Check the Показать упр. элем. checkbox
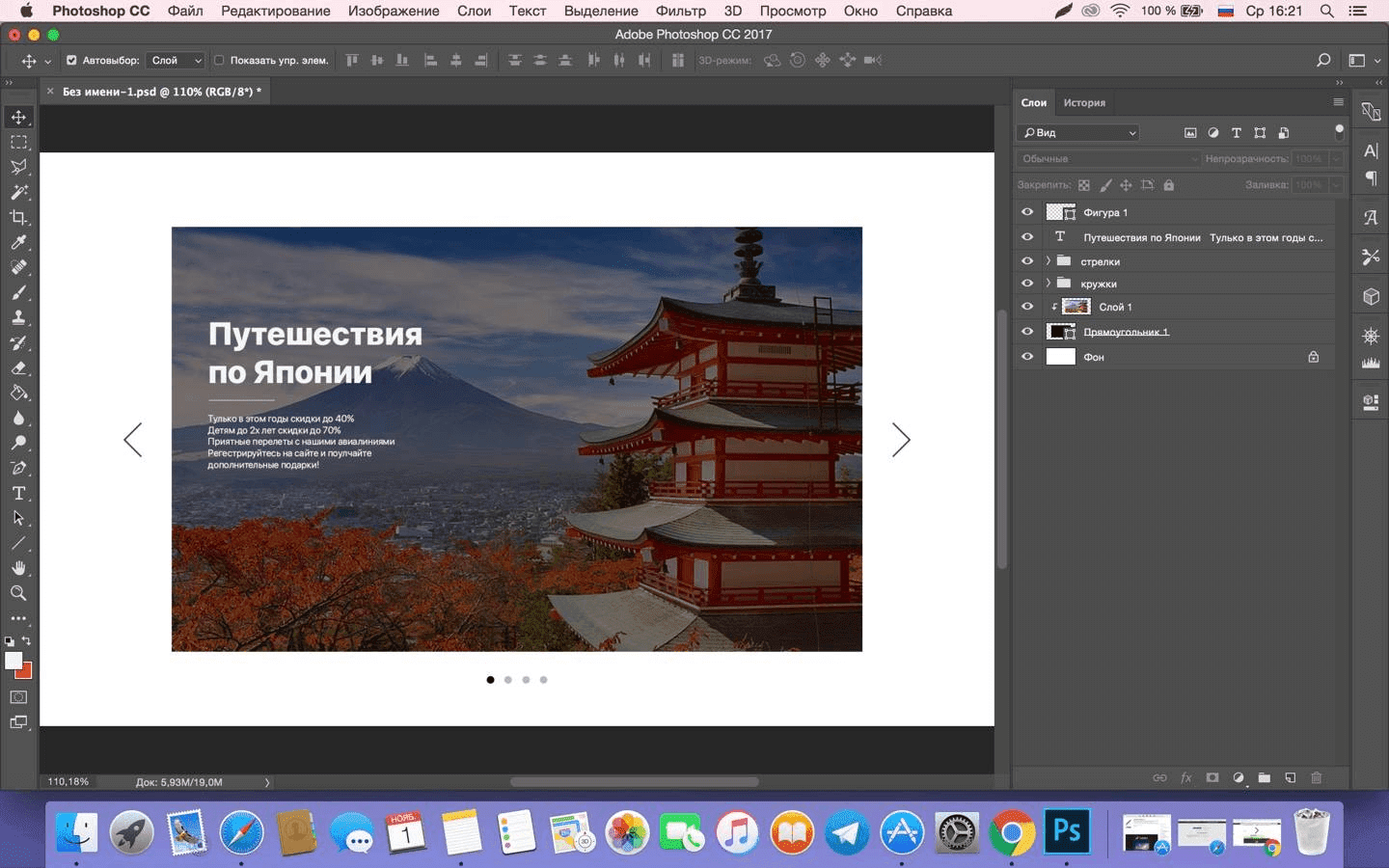The height and width of the screenshot is (868, 1389). point(219,60)
